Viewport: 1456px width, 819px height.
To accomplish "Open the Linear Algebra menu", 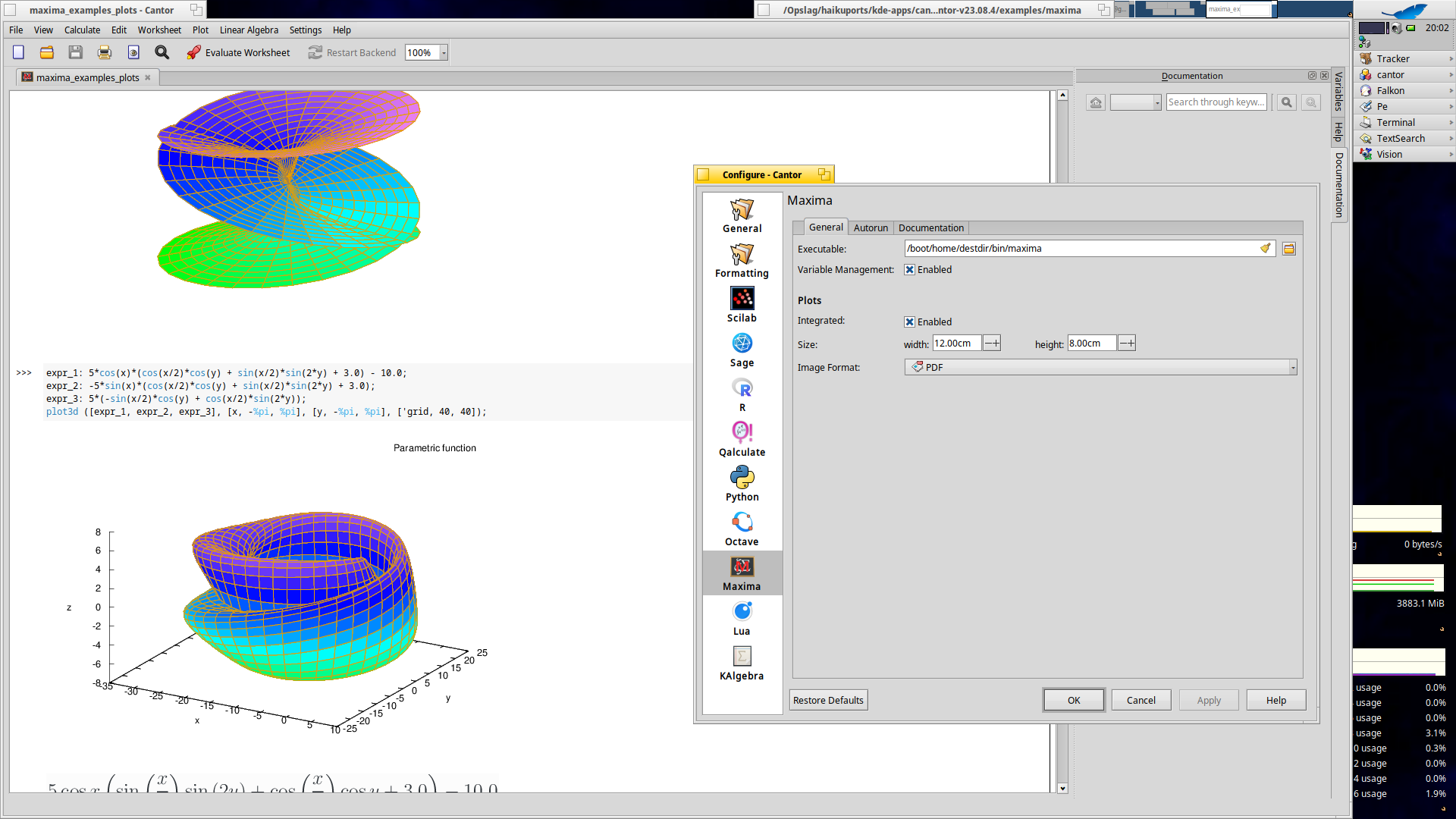I will pos(249,30).
